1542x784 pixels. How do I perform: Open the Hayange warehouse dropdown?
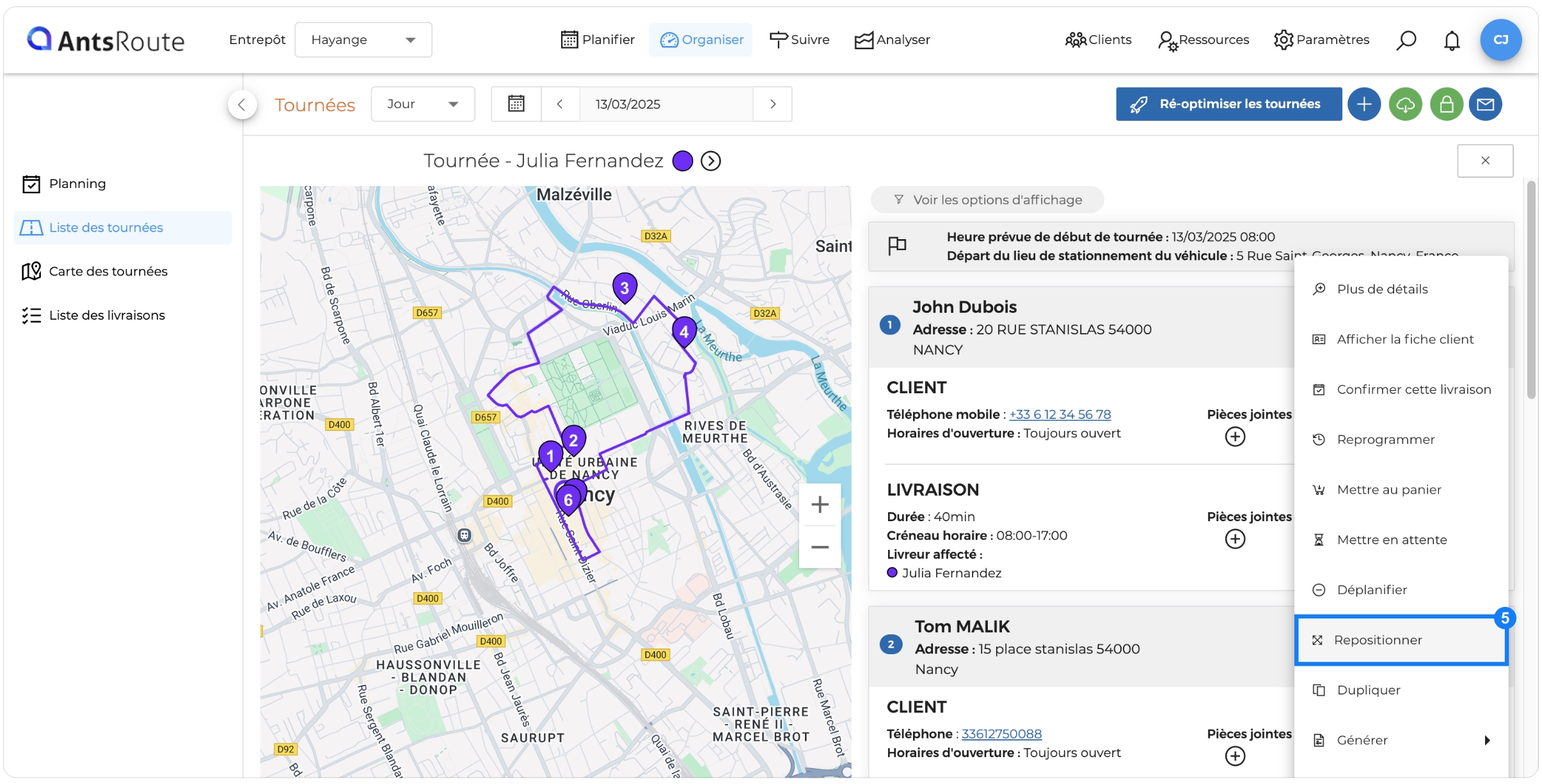pyautogui.click(x=363, y=40)
